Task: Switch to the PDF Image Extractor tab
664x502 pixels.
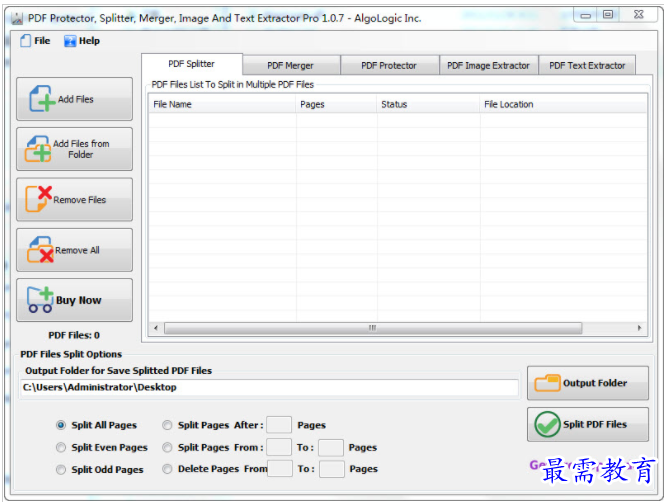Action: [488, 65]
